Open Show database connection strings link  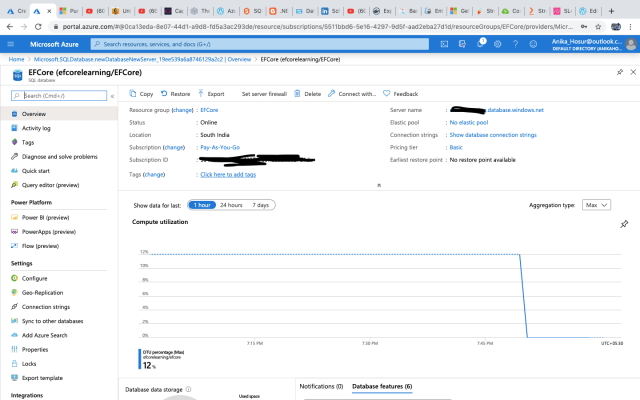coord(492,134)
